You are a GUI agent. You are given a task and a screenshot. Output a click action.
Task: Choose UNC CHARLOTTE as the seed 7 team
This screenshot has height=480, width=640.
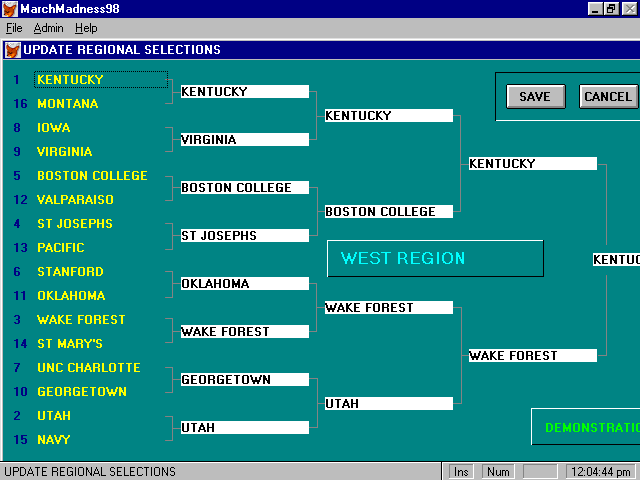click(89, 368)
